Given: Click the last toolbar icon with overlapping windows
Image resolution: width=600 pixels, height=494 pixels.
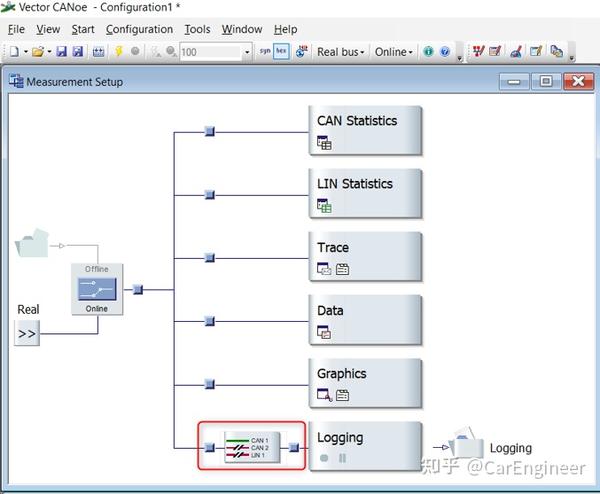Looking at the screenshot, I should click(556, 51).
